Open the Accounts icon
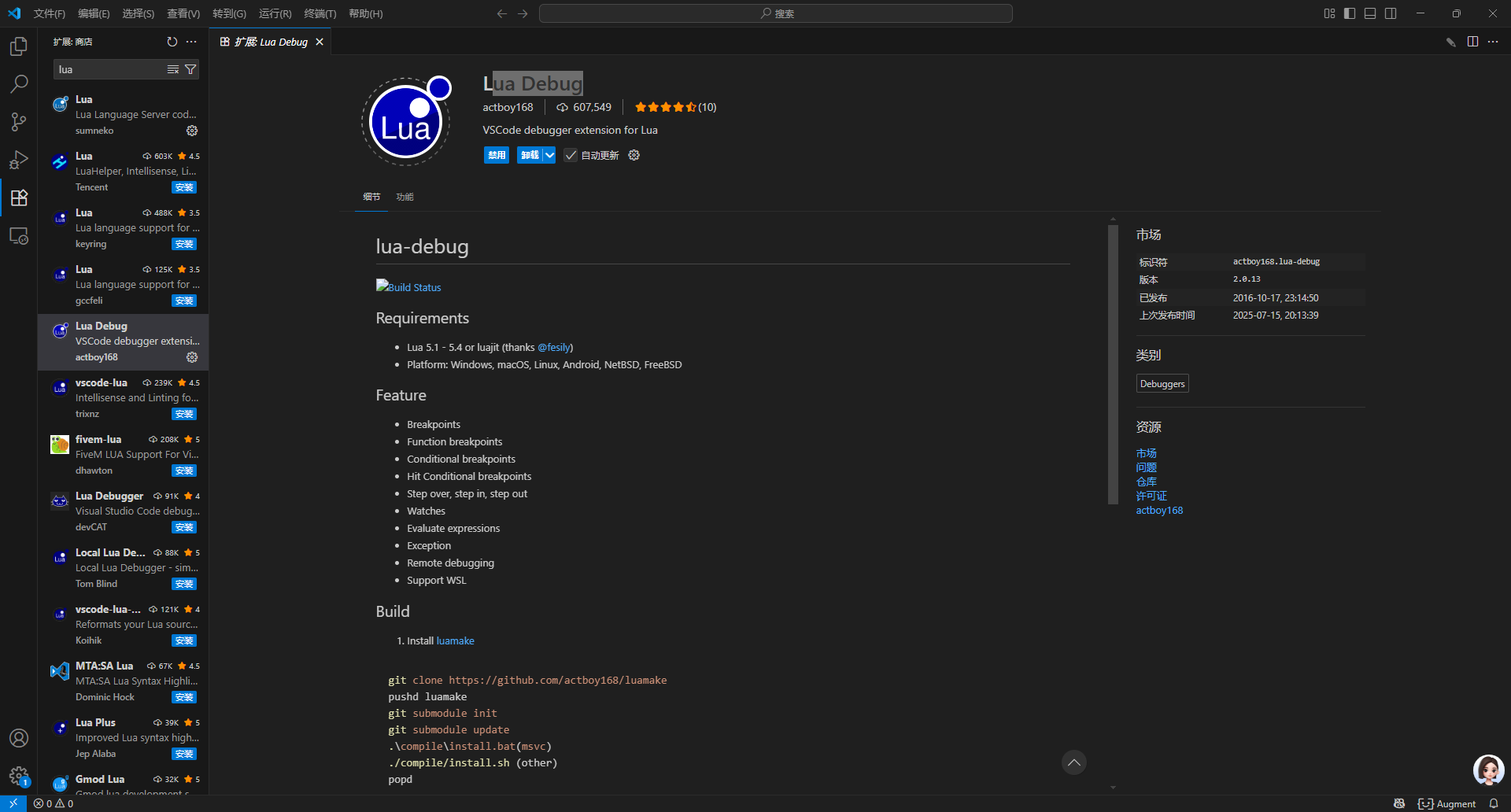The height and width of the screenshot is (812, 1511). [x=19, y=738]
